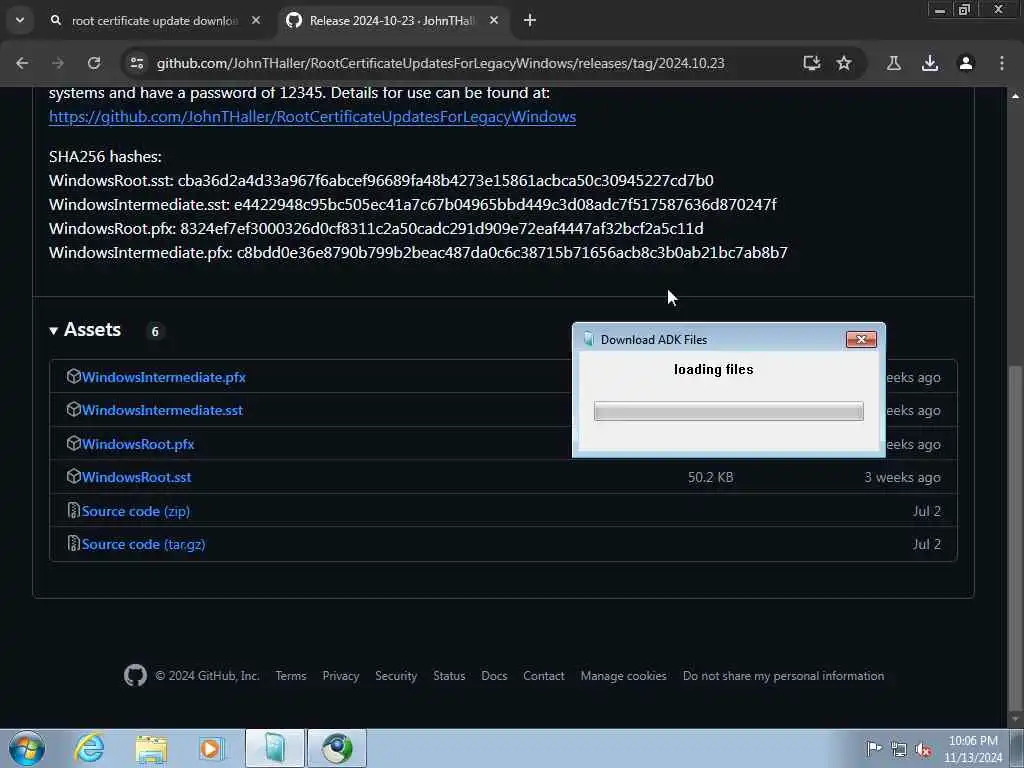The height and width of the screenshot is (768, 1024).
Task: Click the github.com URL address field
Action: [440, 63]
